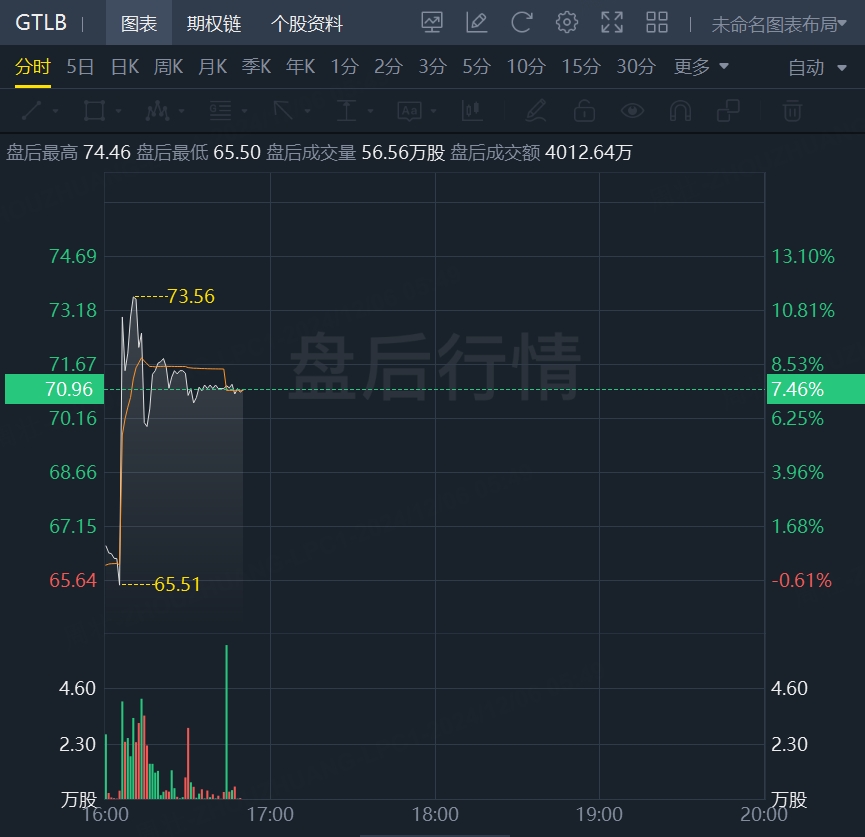Screen dimensions: 865x837
Task: Open the 自动 scale dropdown
Action: click(817, 67)
